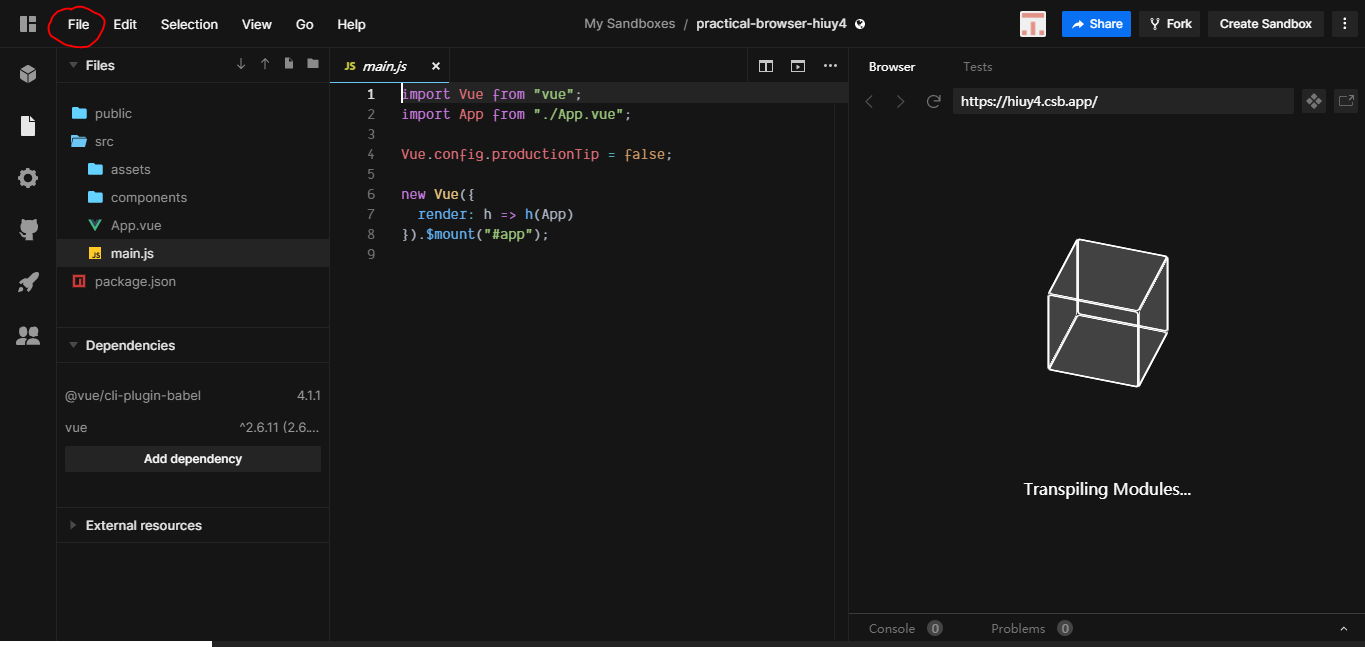The height and width of the screenshot is (647, 1365).
Task: Click the preview URL address field
Action: click(x=1123, y=101)
